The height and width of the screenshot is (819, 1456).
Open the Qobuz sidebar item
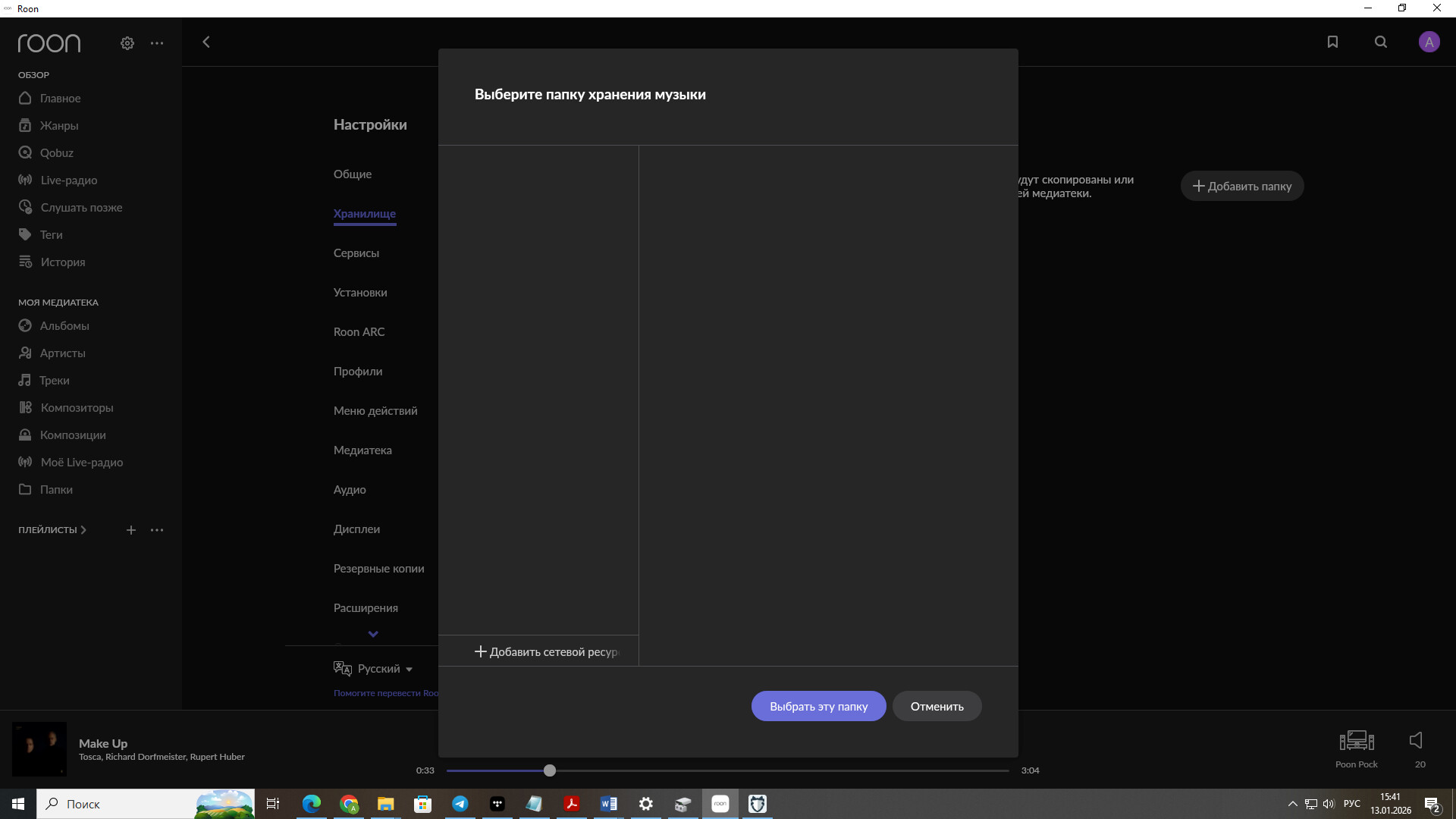[56, 152]
